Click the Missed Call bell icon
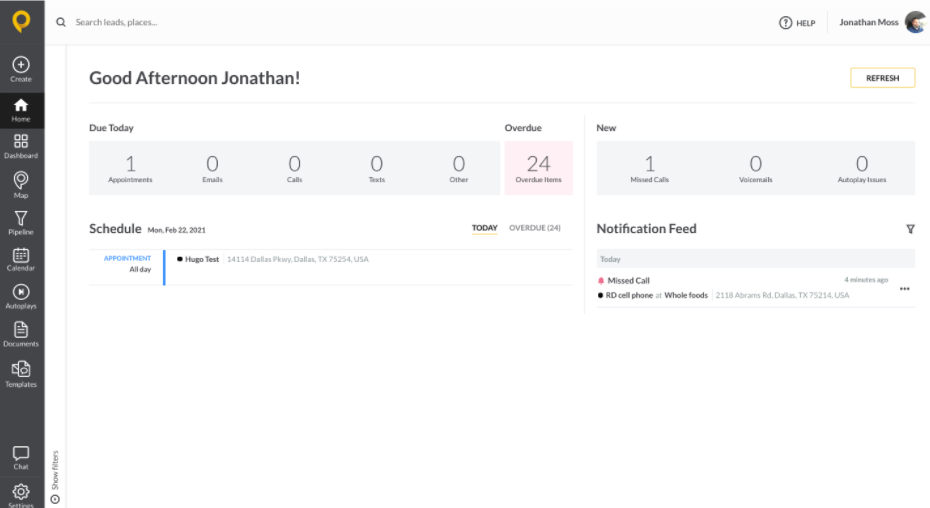Screen dimensions: 930x508 coord(601,281)
